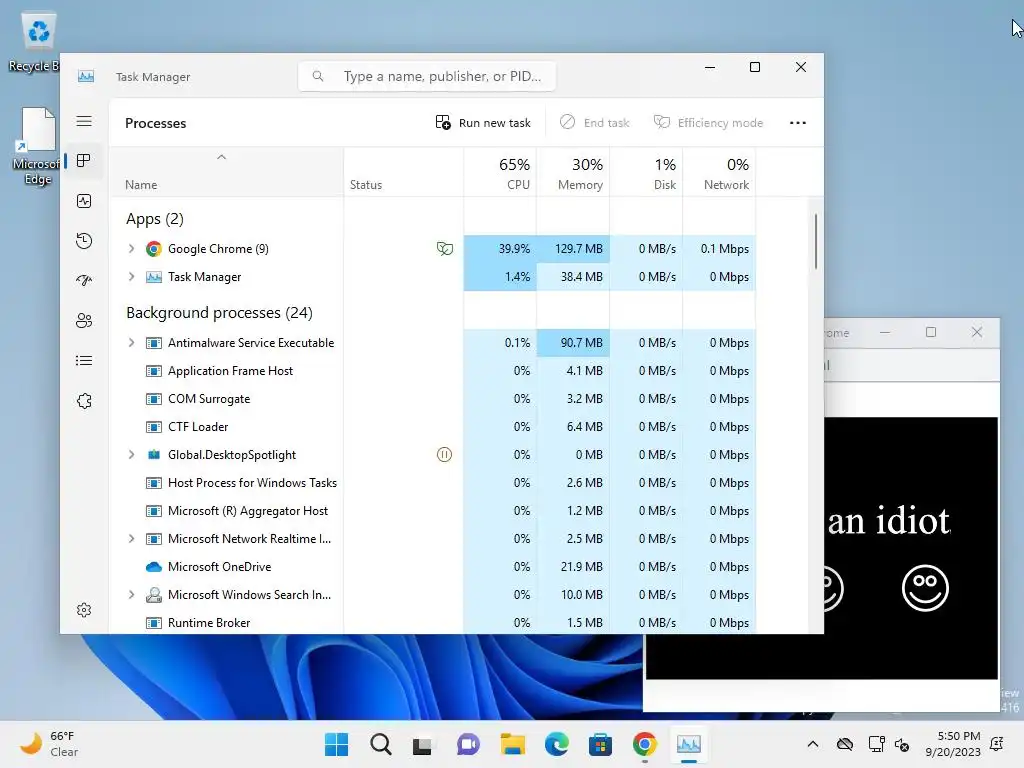
Task: Sort by Name column header
Action: click(x=227, y=173)
